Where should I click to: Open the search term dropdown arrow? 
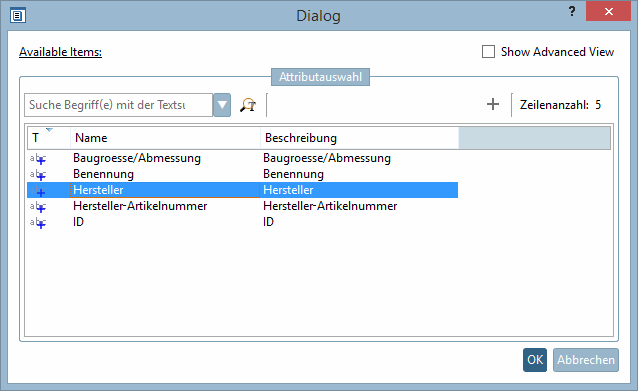[x=222, y=105]
